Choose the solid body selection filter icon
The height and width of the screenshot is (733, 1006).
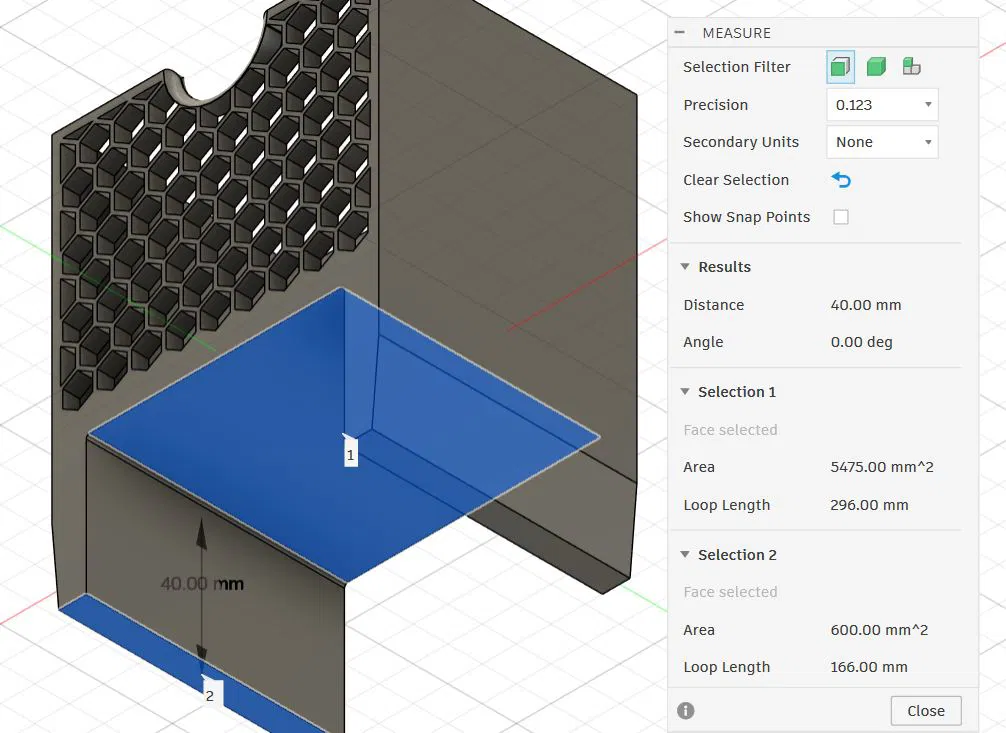(x=876, y=67)
